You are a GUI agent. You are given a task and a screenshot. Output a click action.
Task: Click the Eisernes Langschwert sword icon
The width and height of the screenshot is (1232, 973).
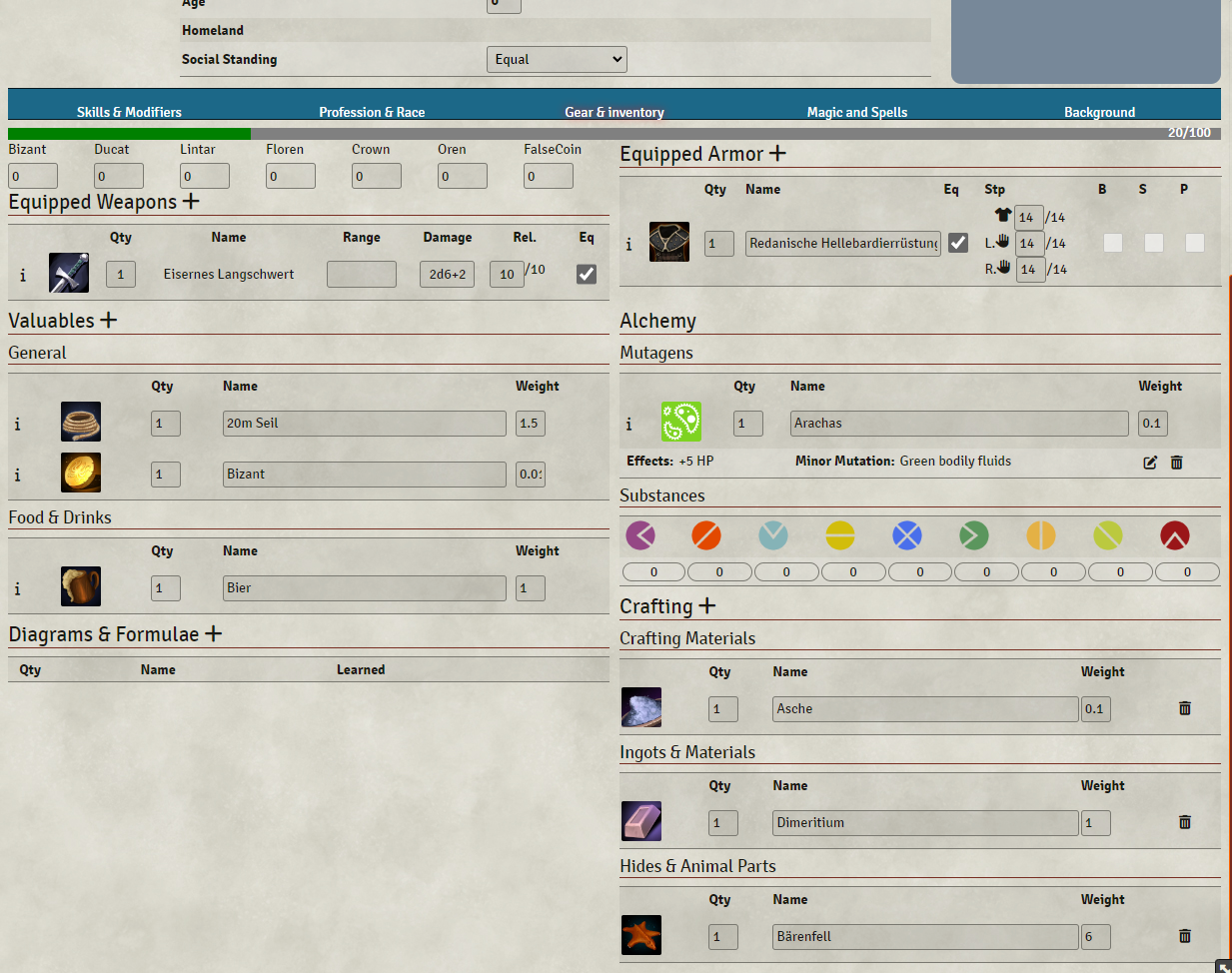click(69, 273)
